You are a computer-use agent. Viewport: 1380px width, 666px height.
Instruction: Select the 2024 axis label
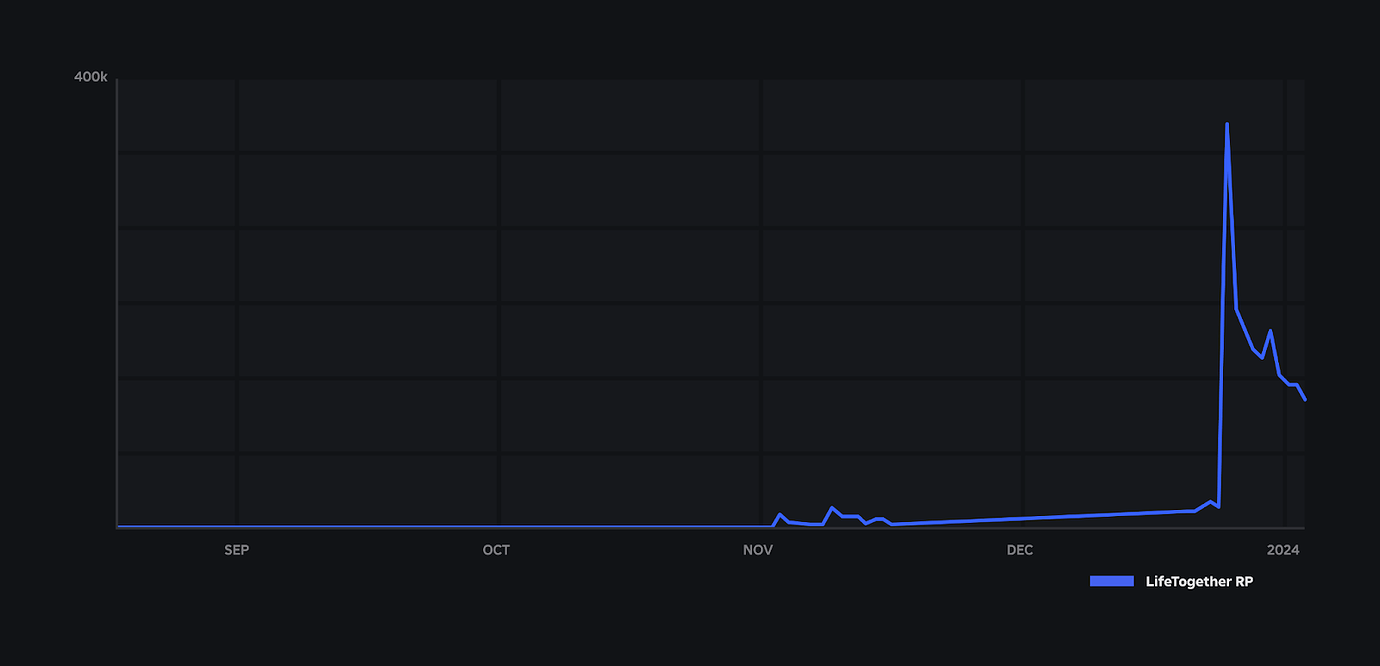point(1285,549)
